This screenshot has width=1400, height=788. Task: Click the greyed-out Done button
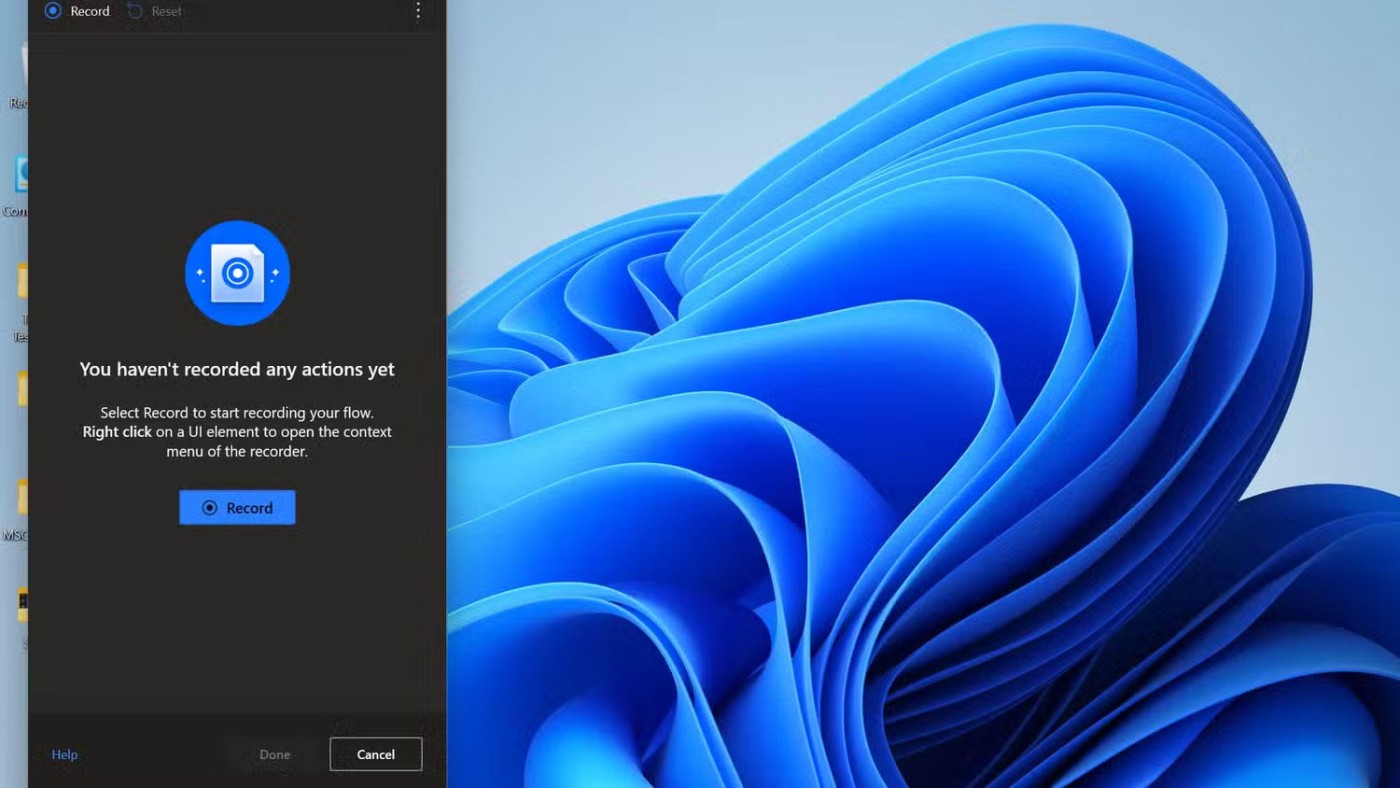point(274,754)
